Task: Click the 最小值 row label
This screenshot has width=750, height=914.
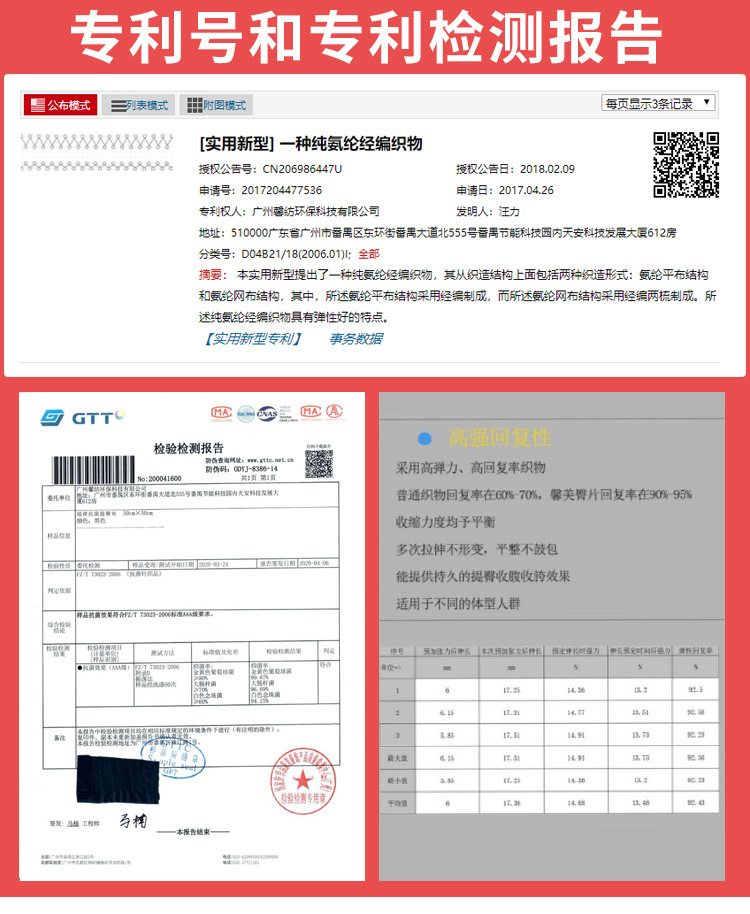Action: (397, 781)
